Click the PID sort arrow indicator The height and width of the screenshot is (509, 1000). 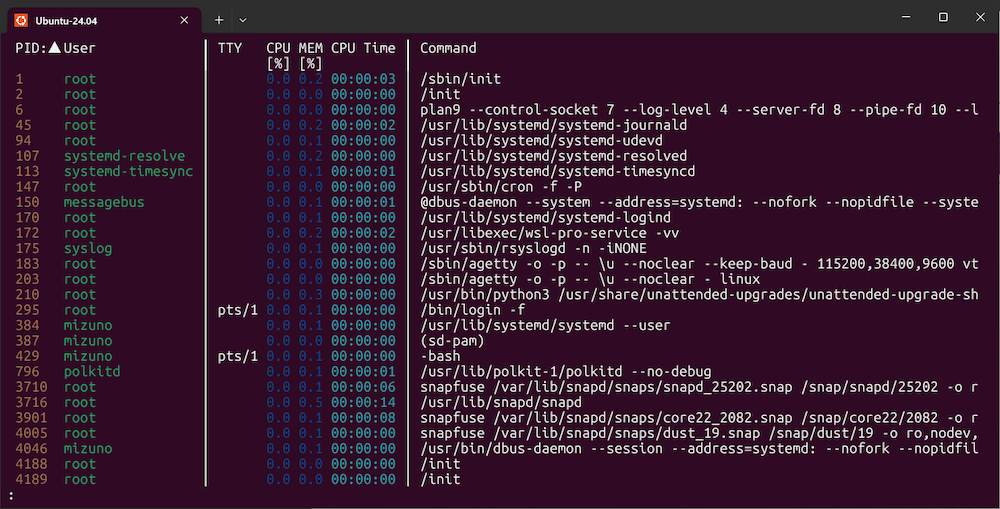click(x=55, y=48)
